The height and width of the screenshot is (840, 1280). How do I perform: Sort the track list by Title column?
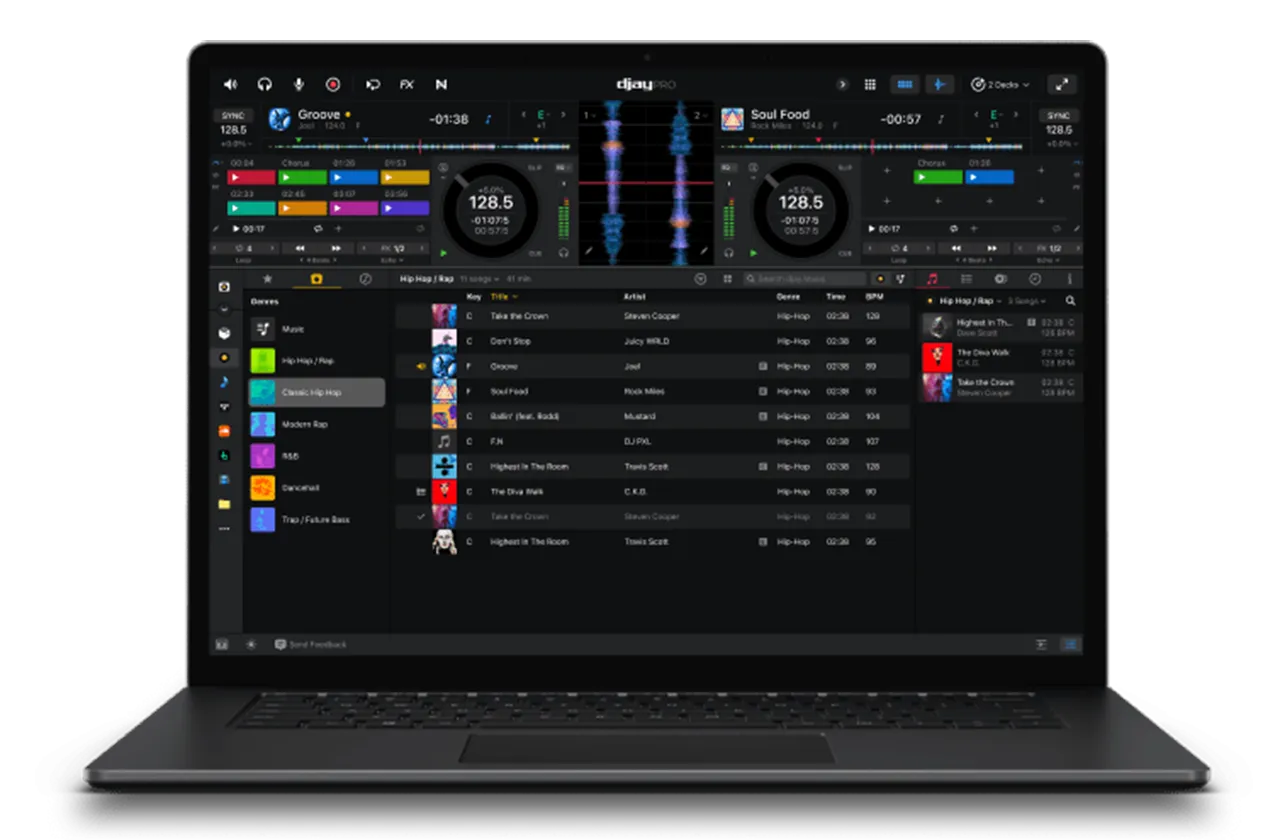tap(504, 296)
